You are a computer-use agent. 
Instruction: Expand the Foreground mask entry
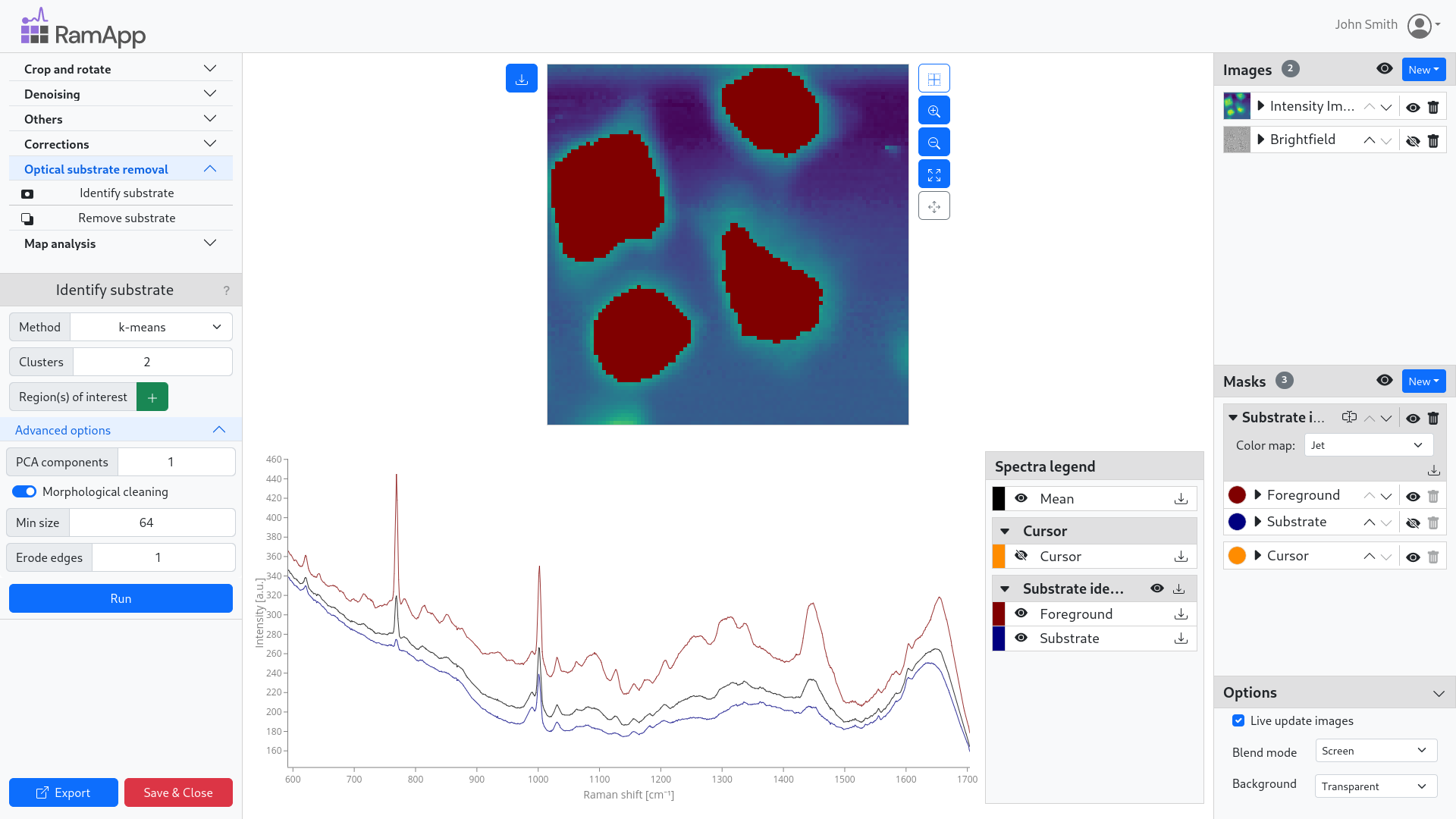coord(1258,495)
